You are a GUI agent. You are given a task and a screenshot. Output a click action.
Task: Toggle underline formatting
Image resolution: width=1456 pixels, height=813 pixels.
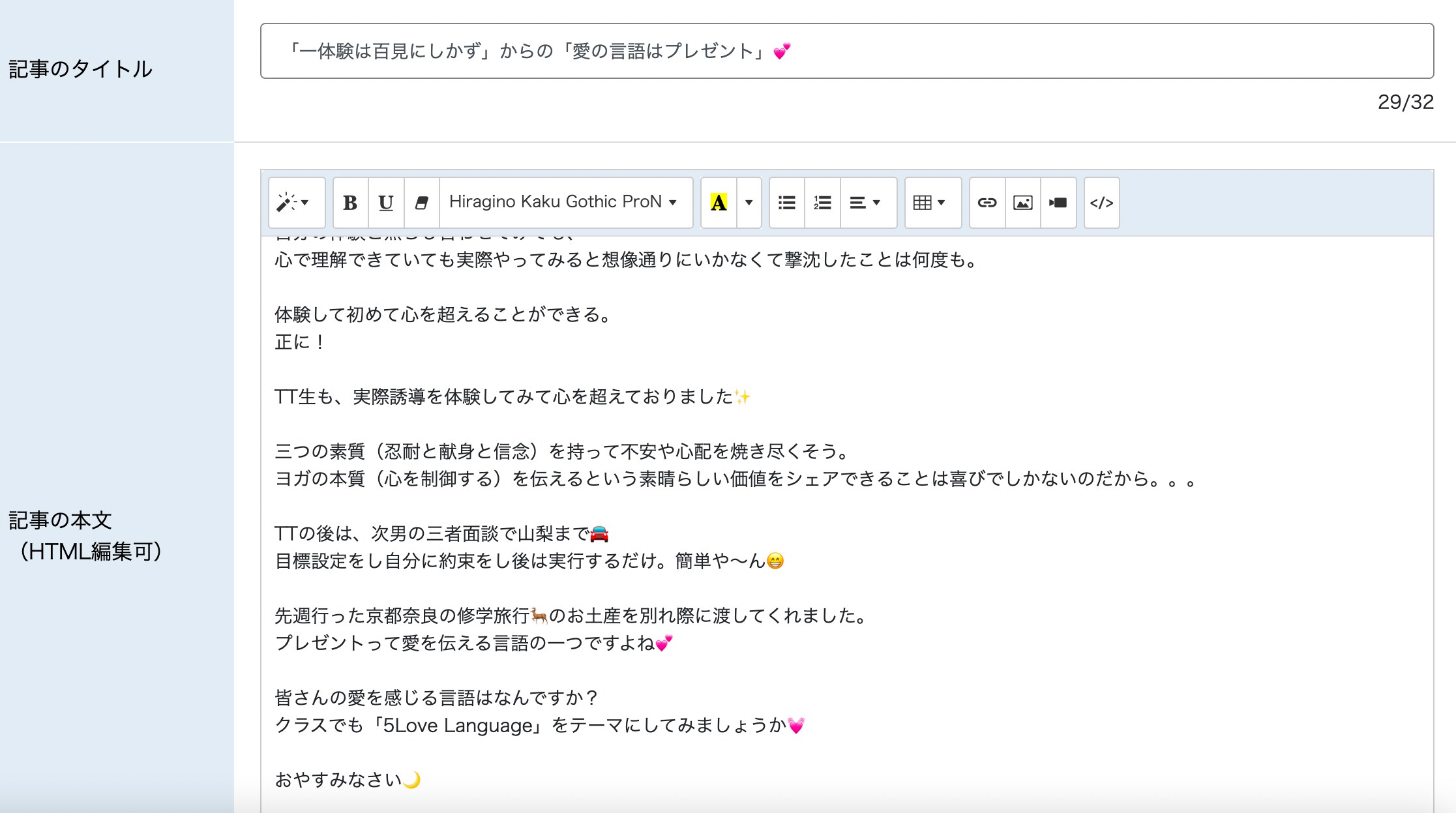(x=386, y=203)
